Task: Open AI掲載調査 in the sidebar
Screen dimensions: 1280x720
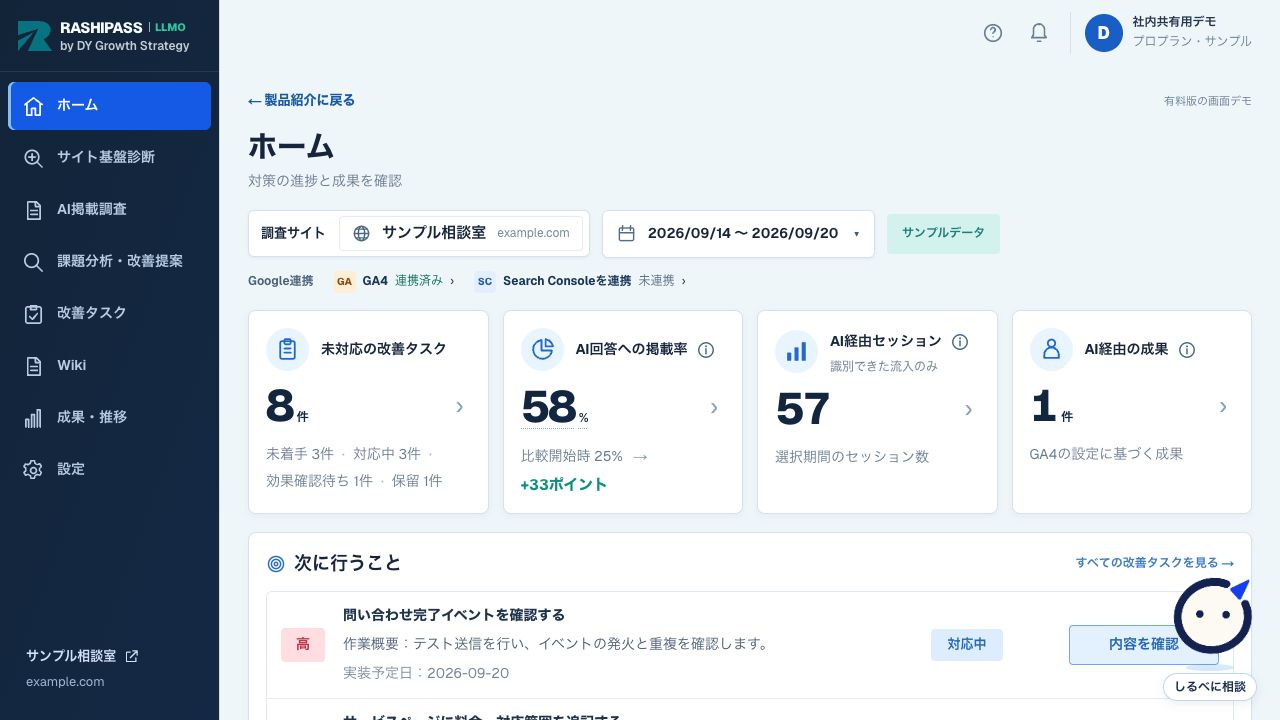Action: (x=110, y=210)
